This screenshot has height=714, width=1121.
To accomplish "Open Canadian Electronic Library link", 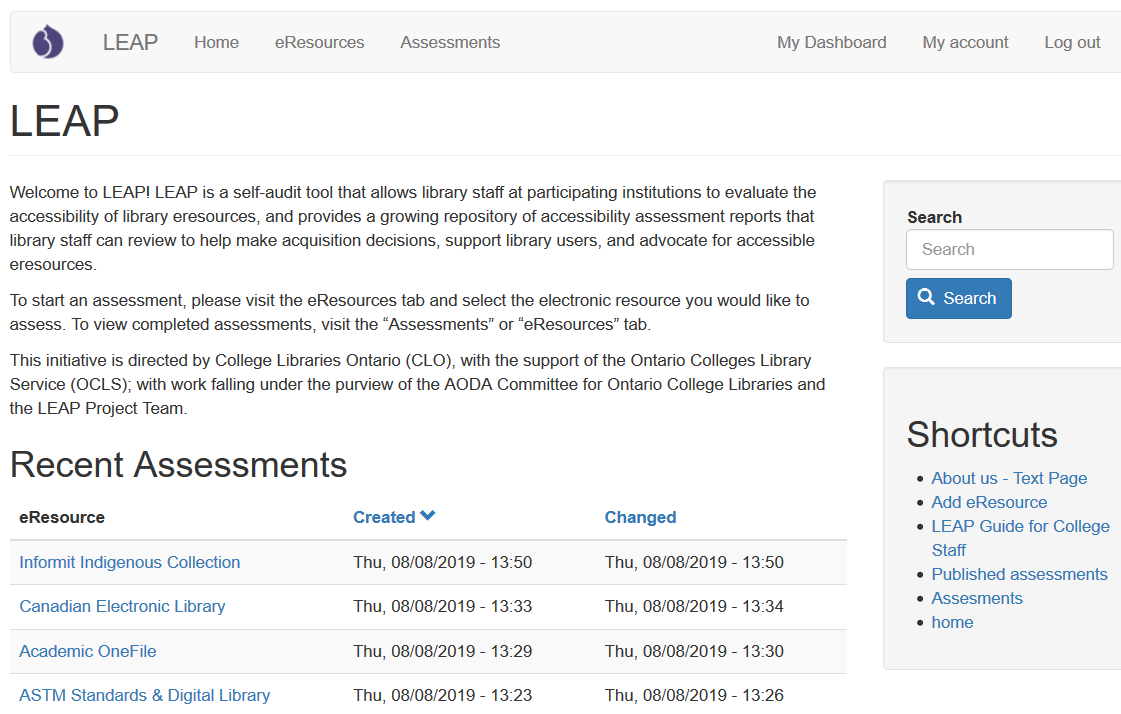I will pyautogui.click(x=122, y=606).
